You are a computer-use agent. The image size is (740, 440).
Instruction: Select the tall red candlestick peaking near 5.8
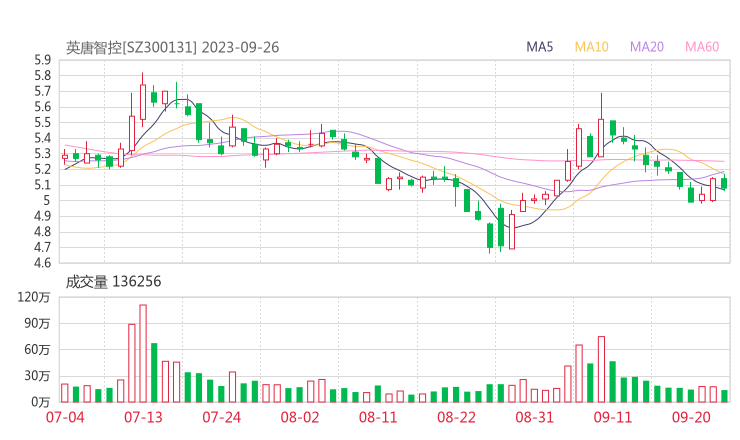coord(143,100)
